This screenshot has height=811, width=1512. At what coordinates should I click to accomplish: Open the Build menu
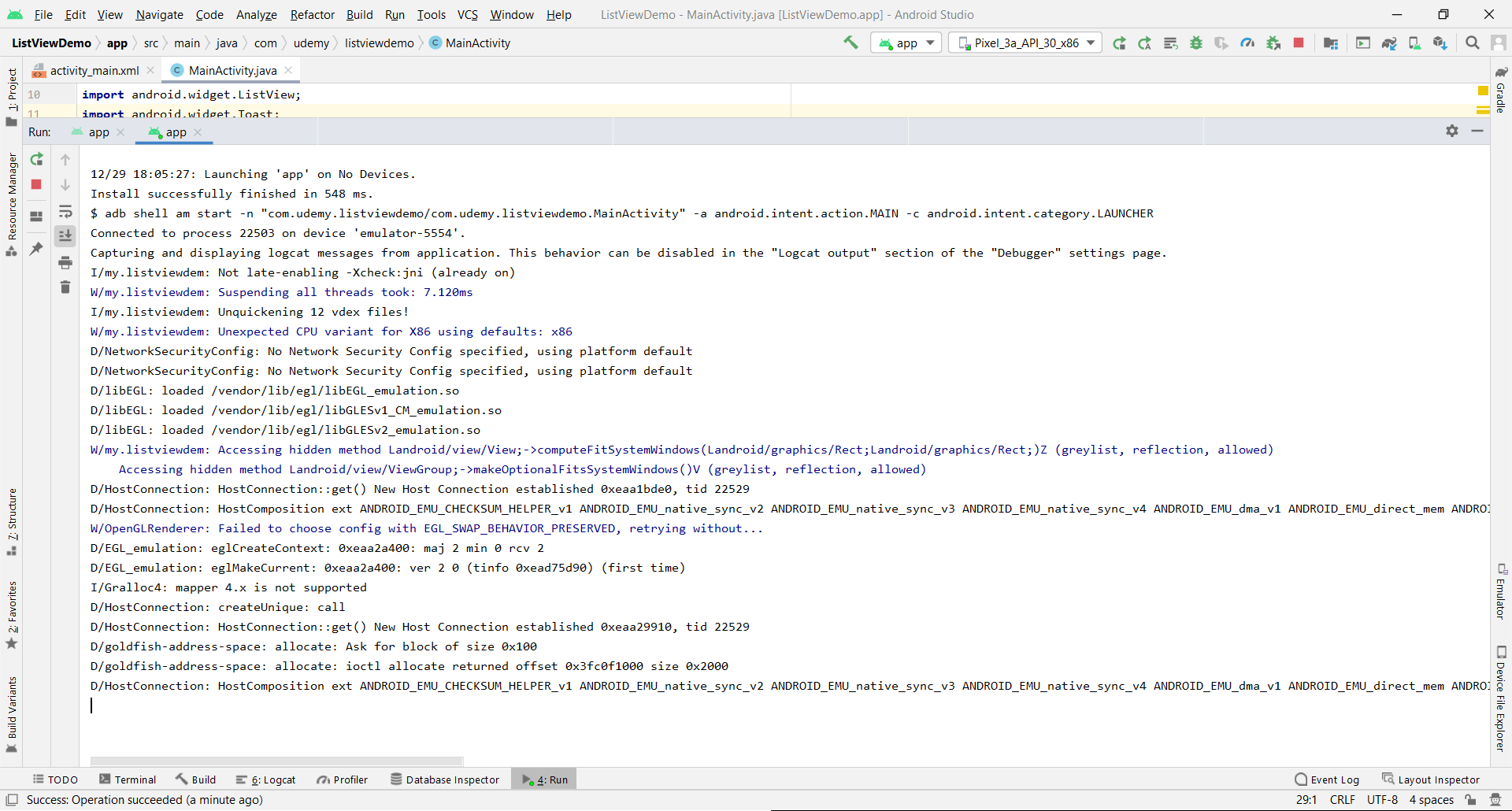click(360, 14)
